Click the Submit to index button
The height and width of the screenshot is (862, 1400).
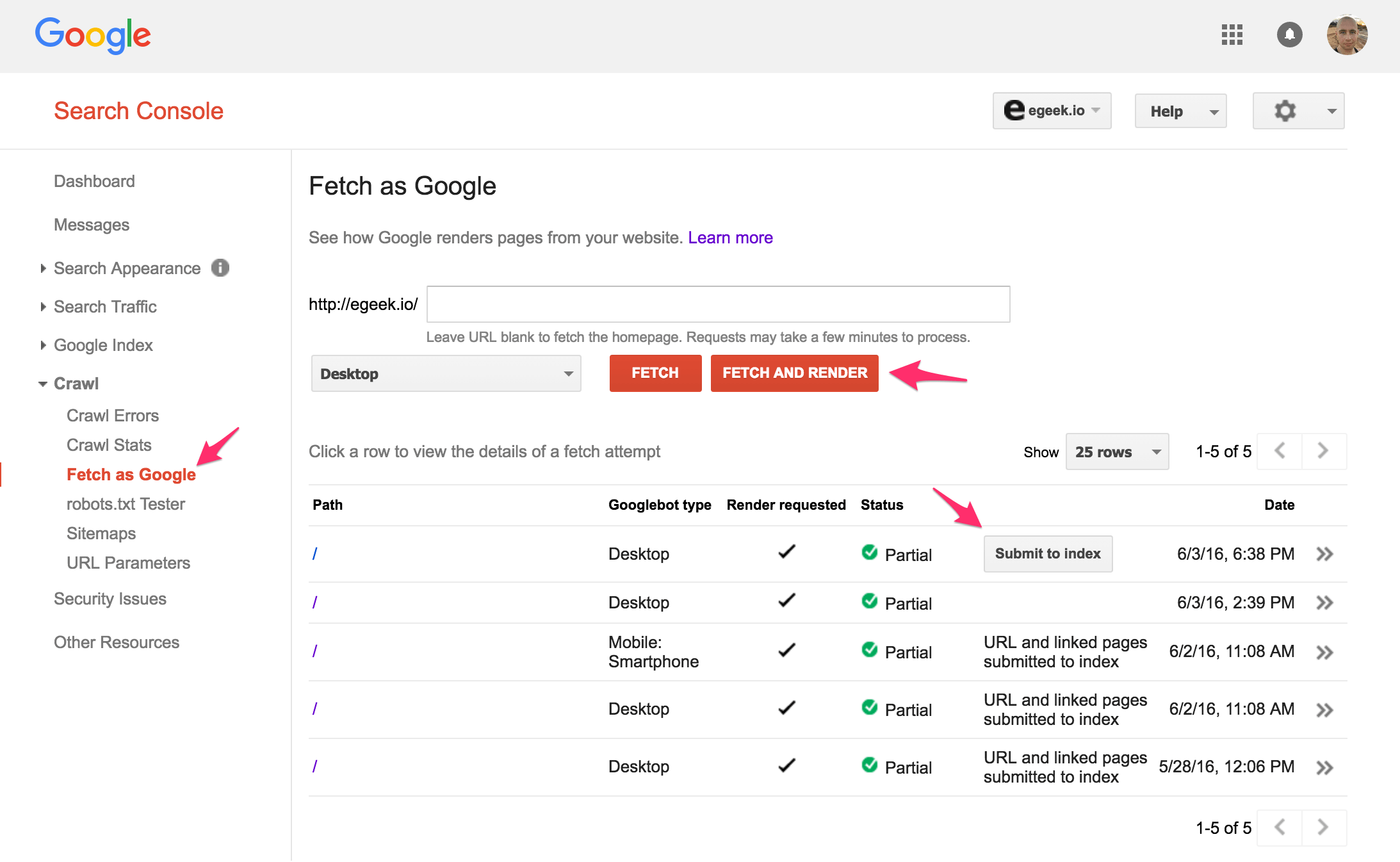point(1048,553)
